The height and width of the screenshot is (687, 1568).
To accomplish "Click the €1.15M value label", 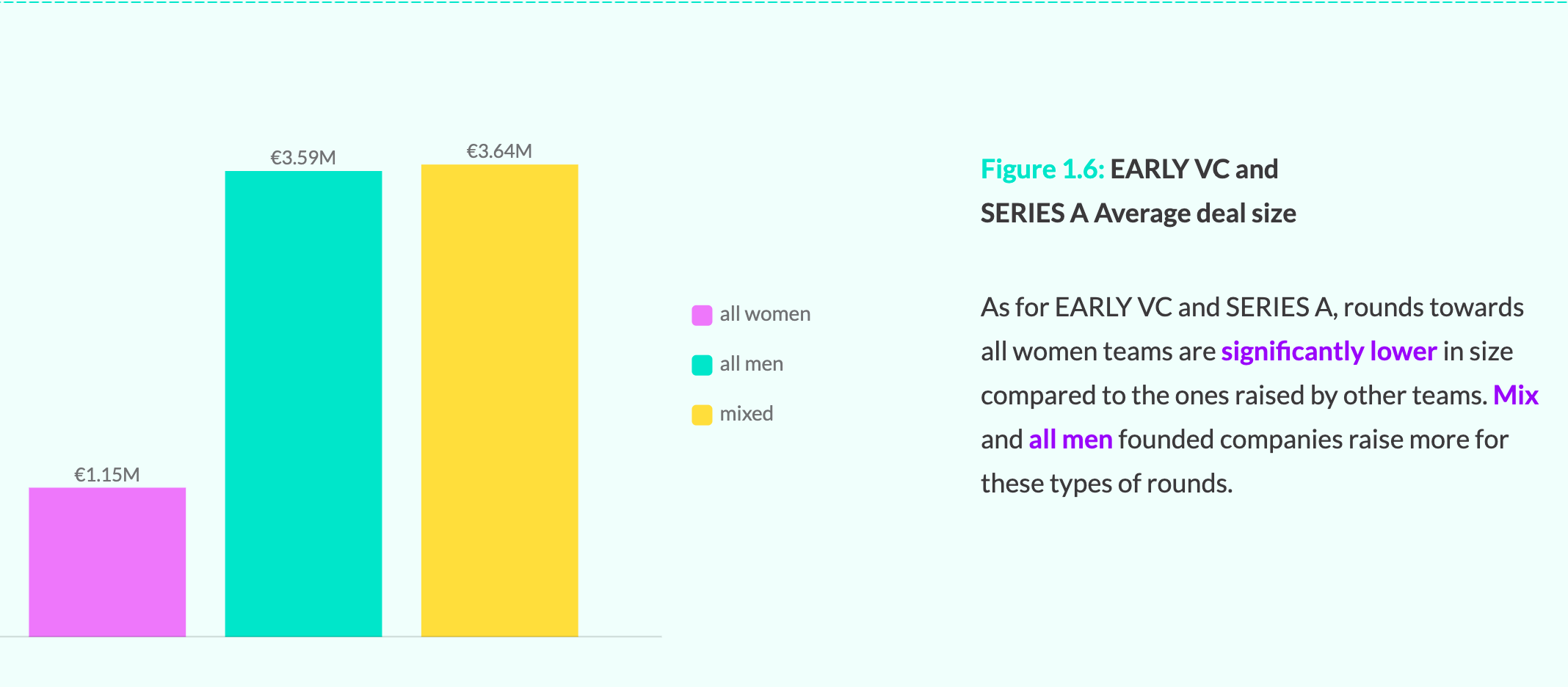I will [x=107, y=475].
